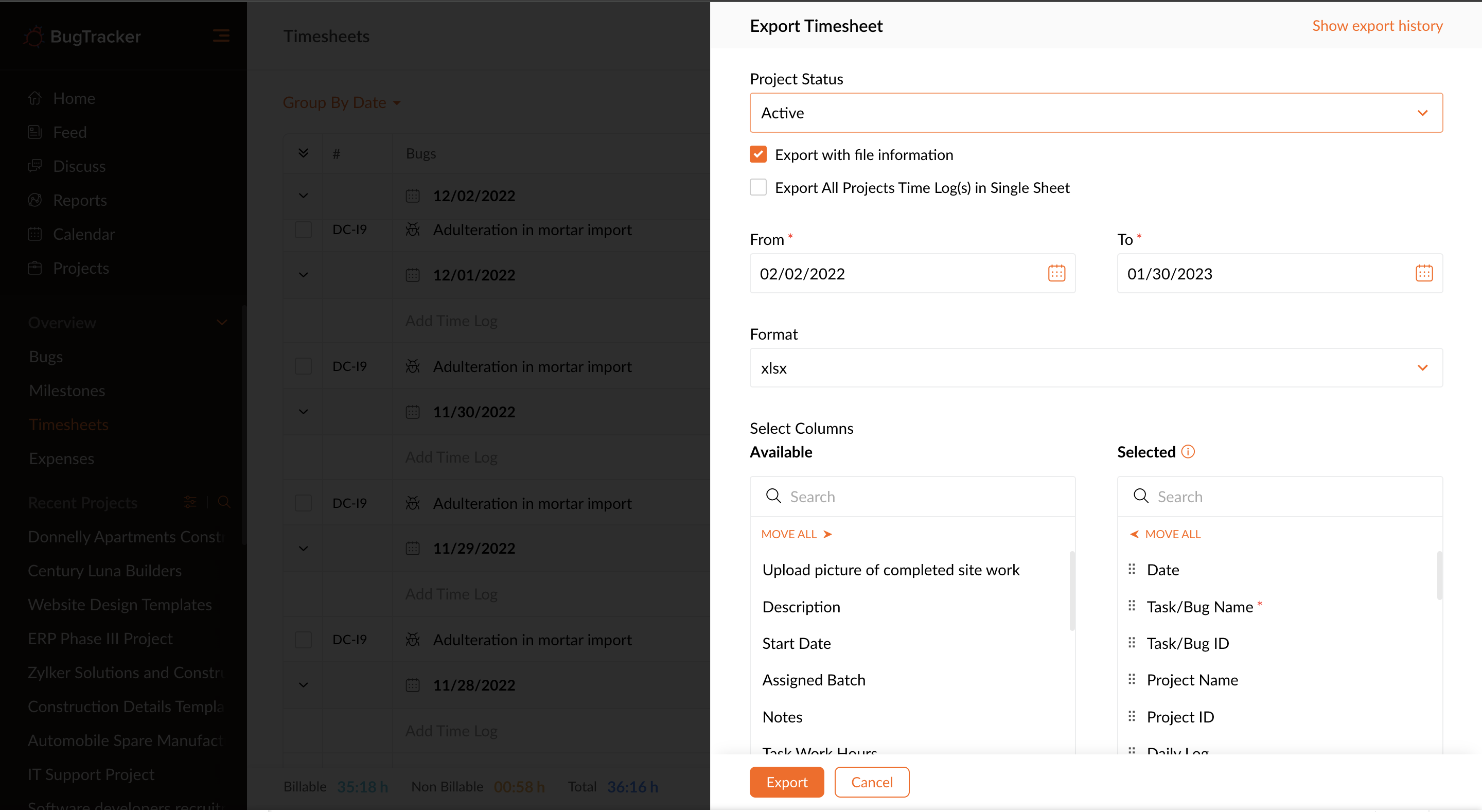Click the calendar icon next to 12/02/2022
Screen dimensions: 1482x812
pos(413,196)
